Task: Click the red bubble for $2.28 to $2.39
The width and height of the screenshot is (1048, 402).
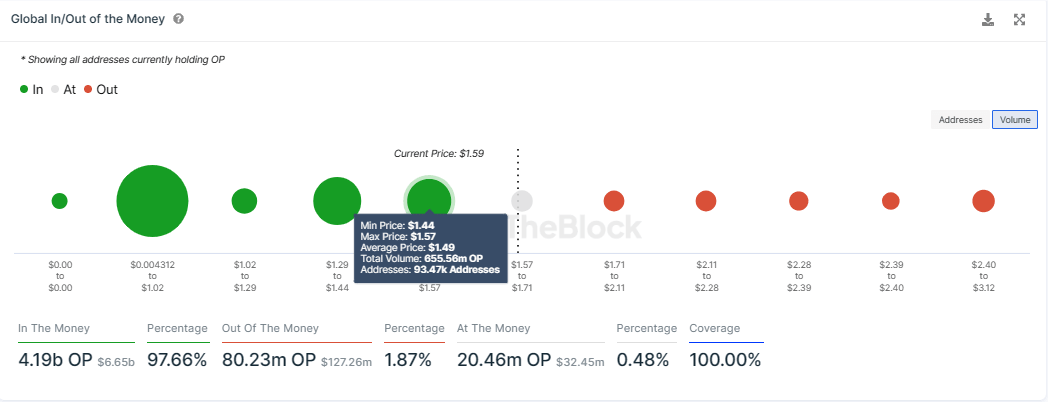Action: (x=798, y=201)
